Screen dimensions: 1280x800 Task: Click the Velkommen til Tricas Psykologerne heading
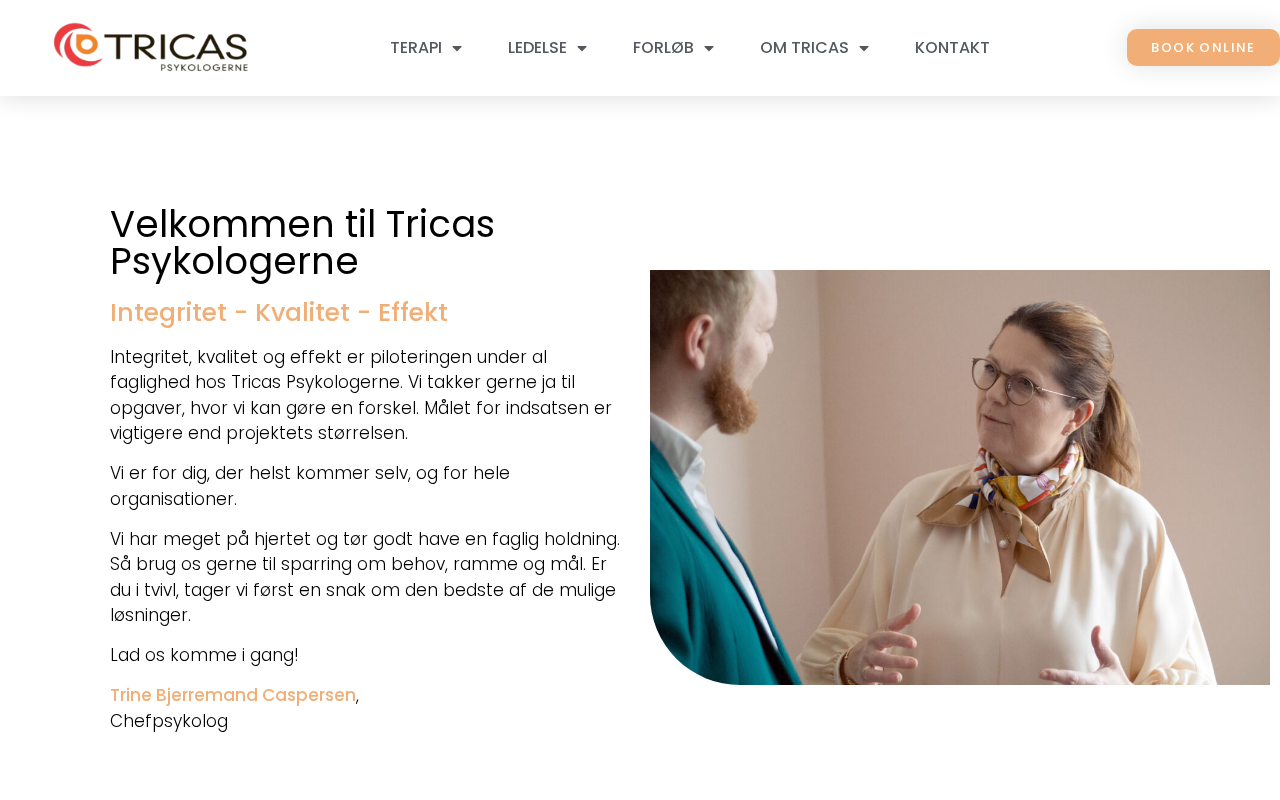(x=302, y=243)
